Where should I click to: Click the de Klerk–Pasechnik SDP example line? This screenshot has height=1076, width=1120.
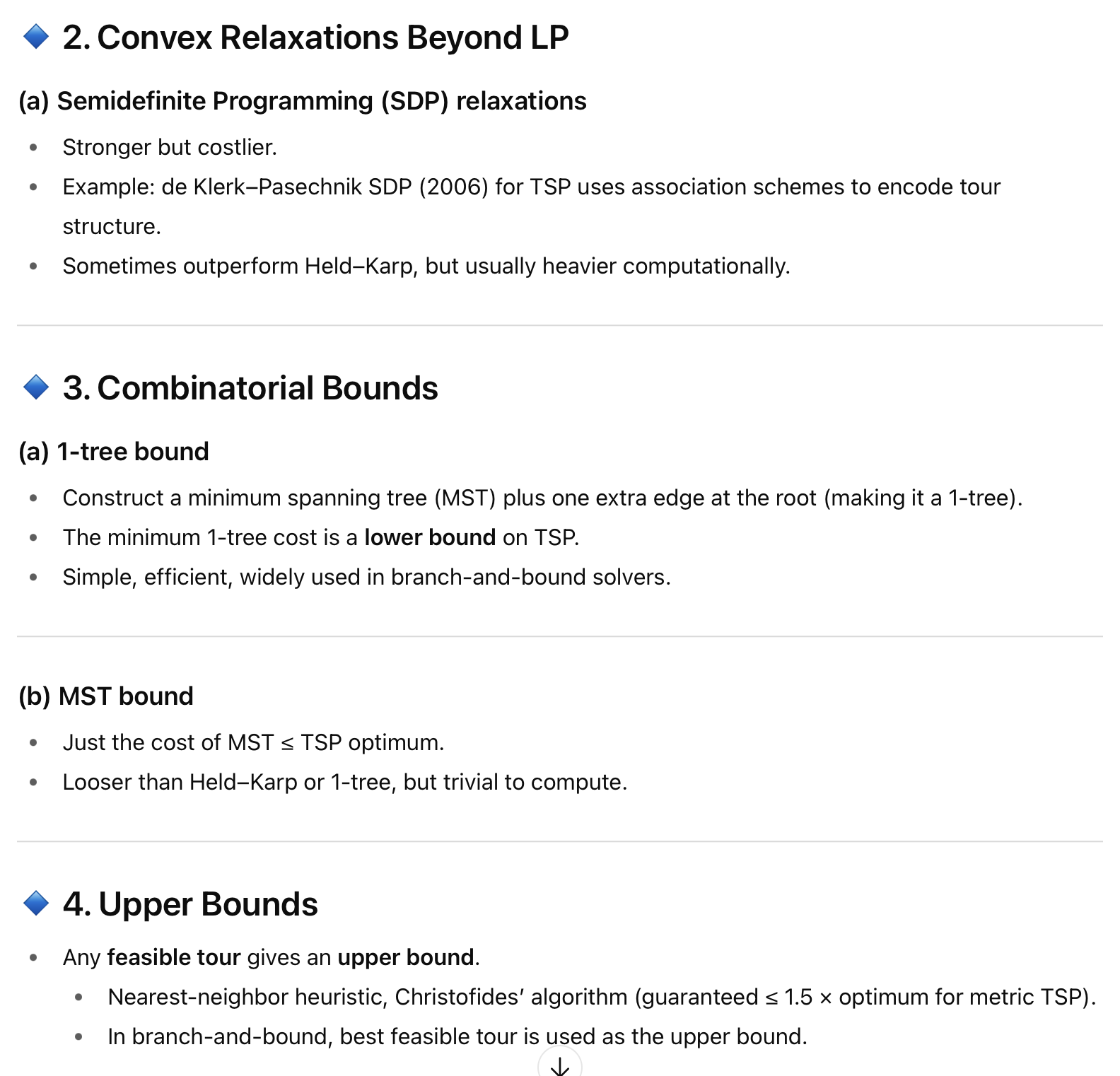(x=531, y=187)
